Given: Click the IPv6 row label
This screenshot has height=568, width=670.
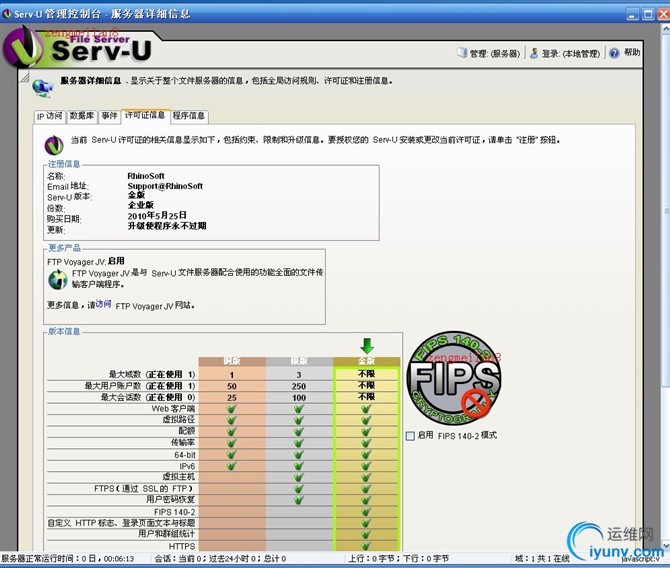Looking at the screenshot, I should point(188,466).
